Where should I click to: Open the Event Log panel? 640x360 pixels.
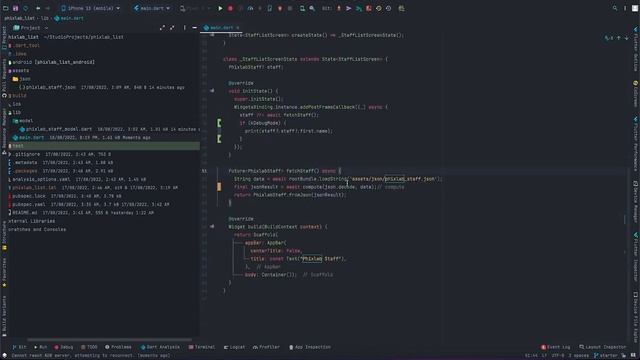click(556, 347)
